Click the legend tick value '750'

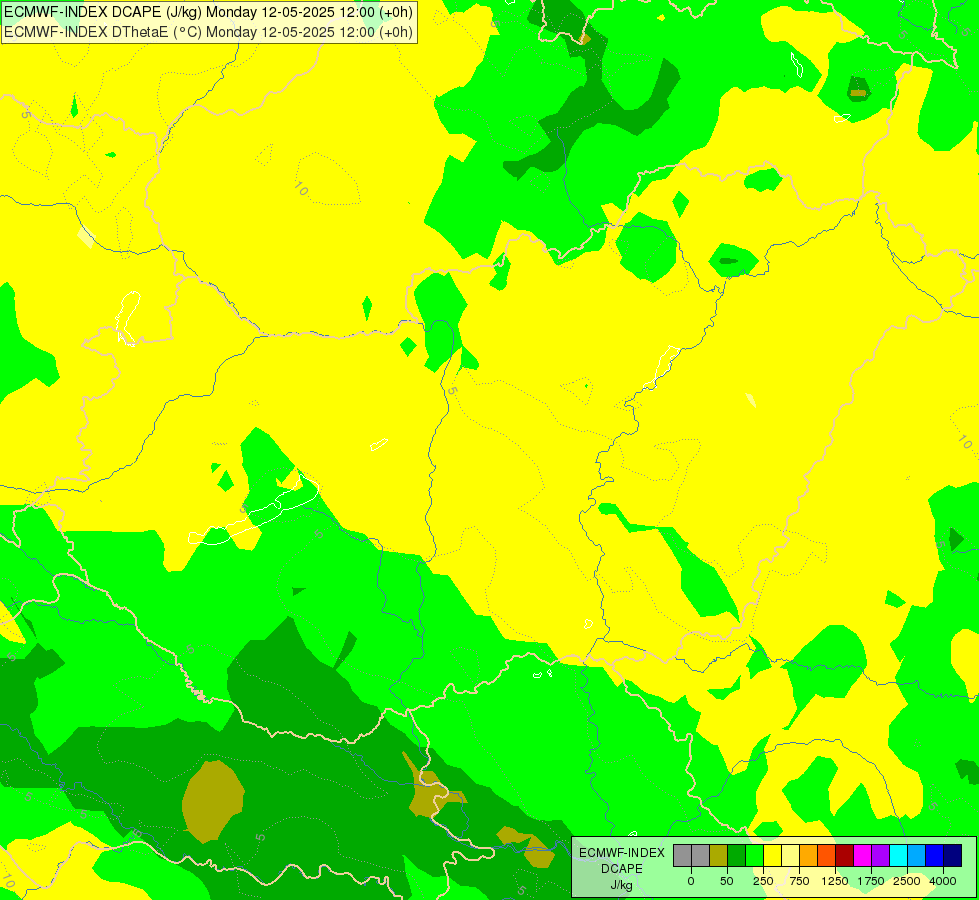click(799, 881)
